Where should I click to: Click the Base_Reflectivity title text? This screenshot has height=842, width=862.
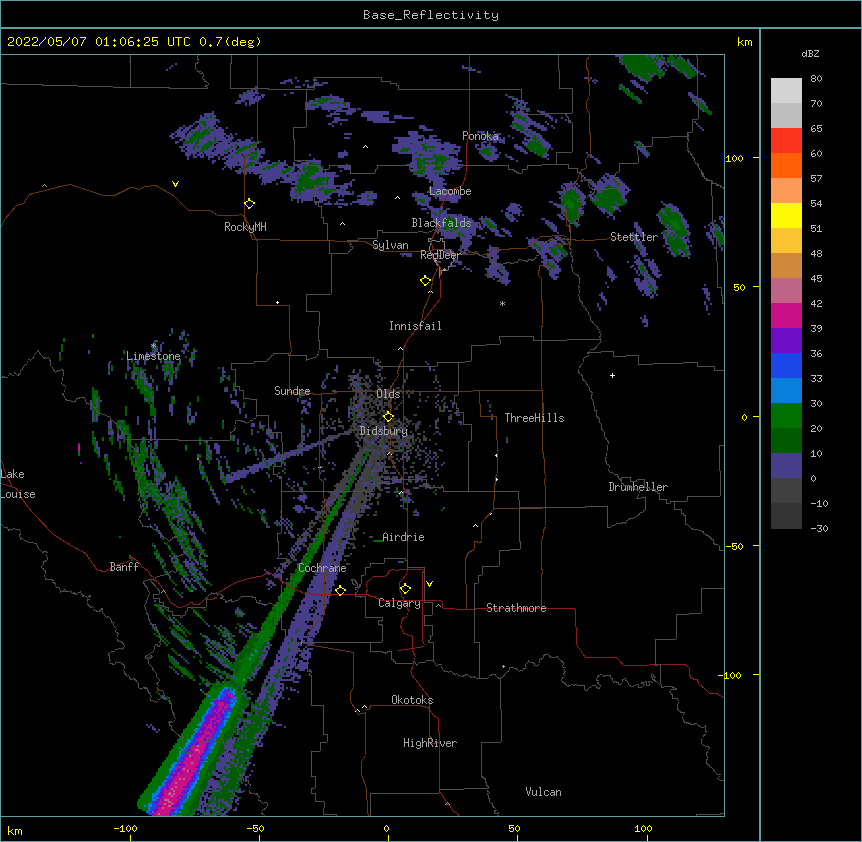(430, 15)
